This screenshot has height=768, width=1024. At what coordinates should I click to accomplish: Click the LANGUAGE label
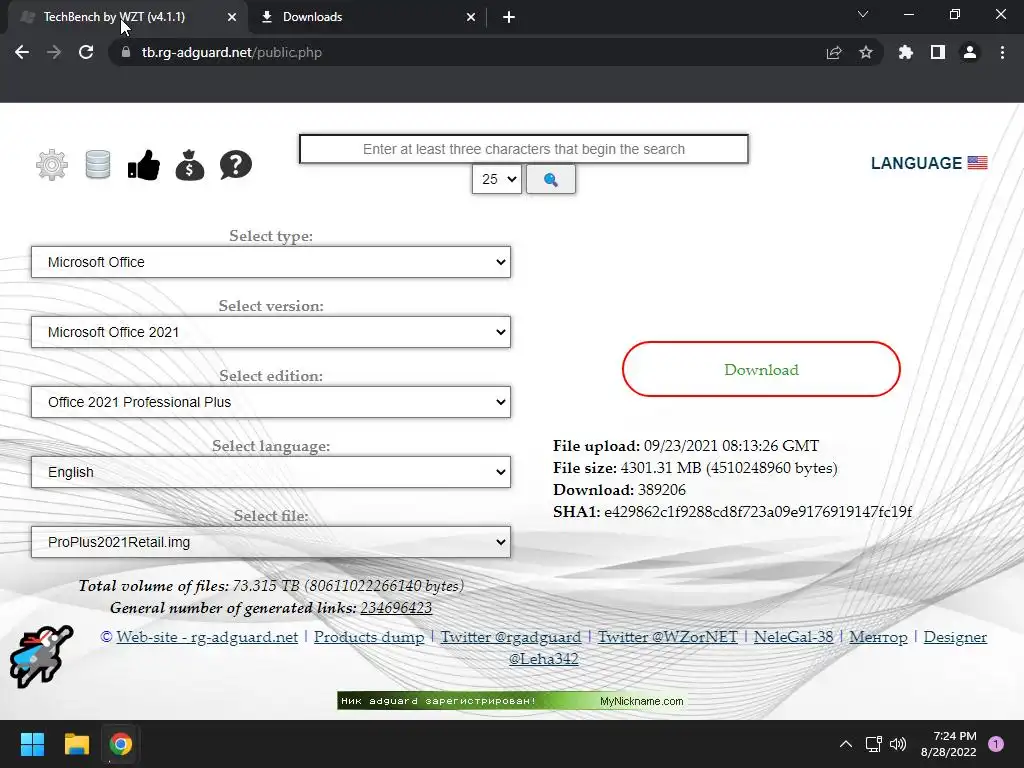[916, 163]
